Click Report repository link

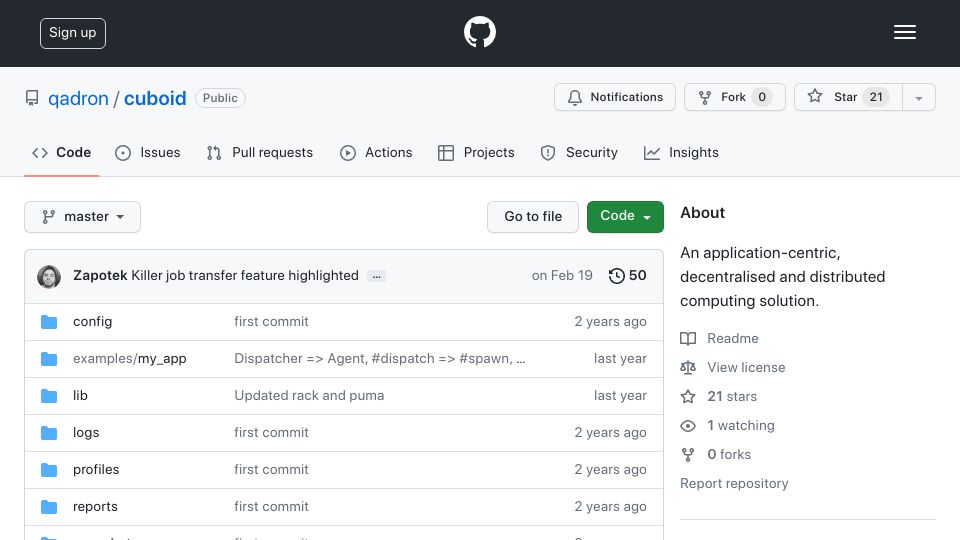(734, 483)
